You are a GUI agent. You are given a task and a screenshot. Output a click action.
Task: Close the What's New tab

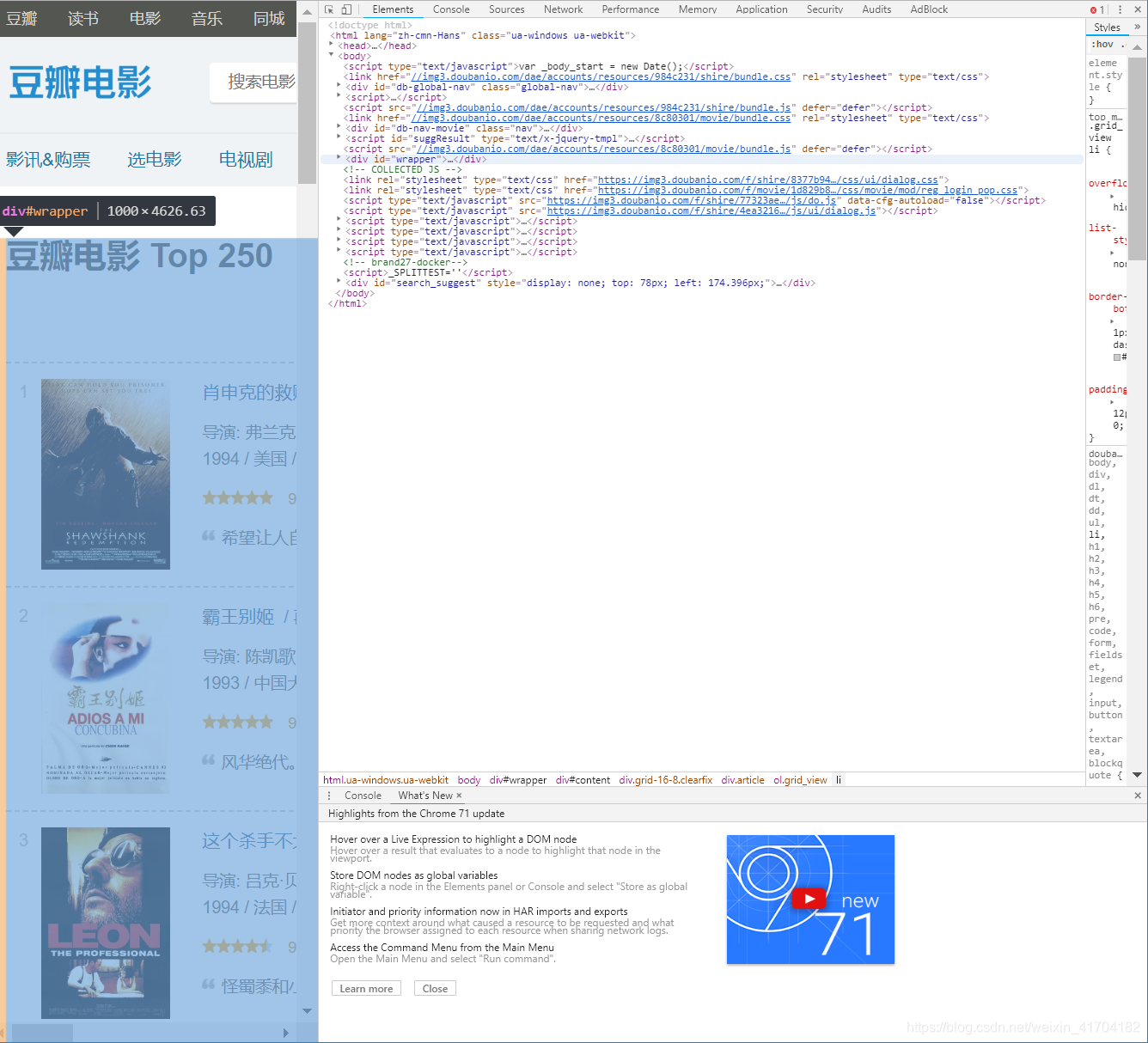(459, 796)
